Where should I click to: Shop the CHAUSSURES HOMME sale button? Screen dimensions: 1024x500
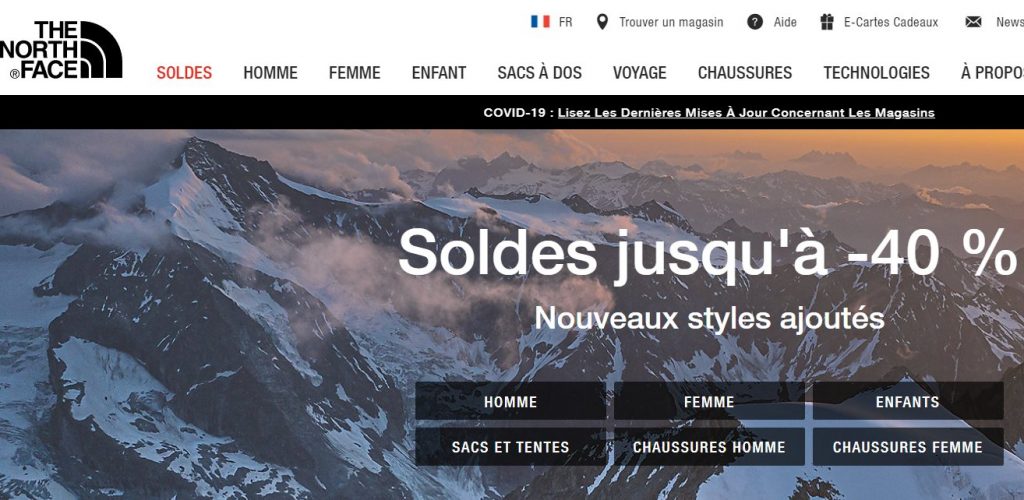(709, 447)
